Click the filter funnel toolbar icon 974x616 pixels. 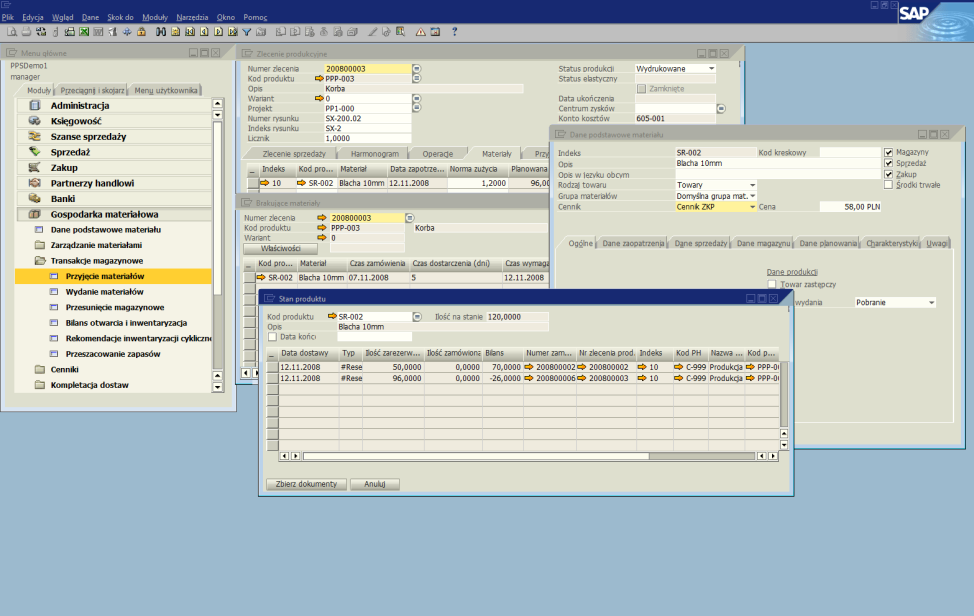click(x=247, y=32)
